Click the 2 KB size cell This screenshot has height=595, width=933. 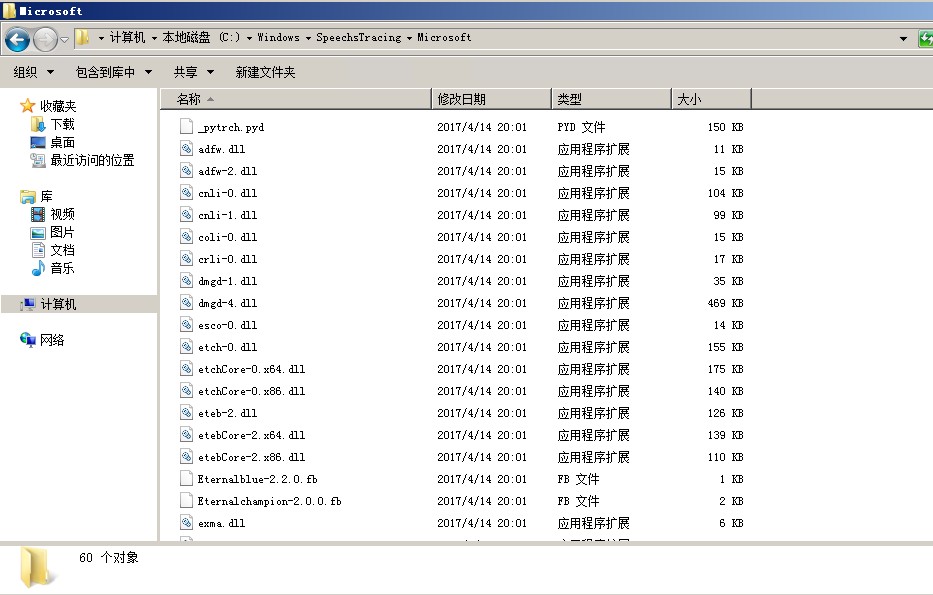[731, 502]
